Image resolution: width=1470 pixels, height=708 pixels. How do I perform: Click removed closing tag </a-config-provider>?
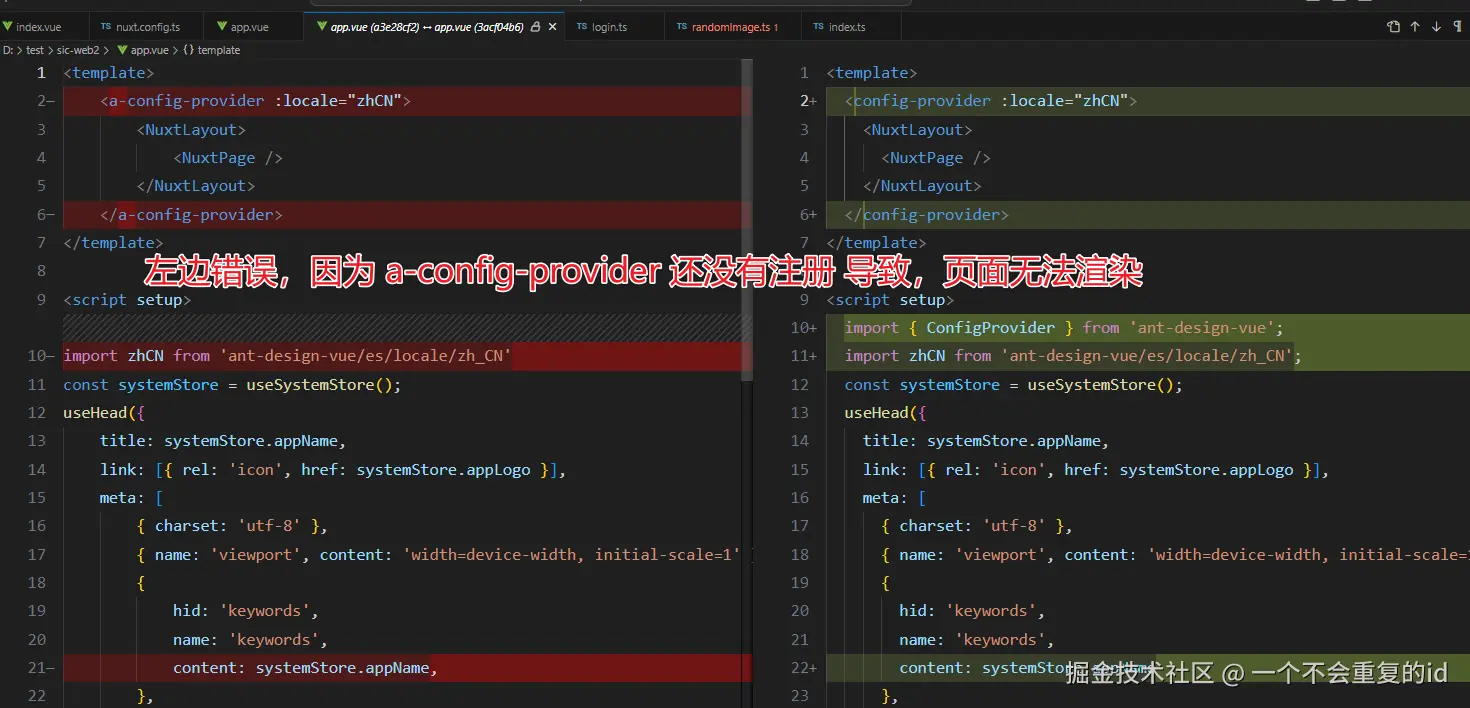pos(191,214)
